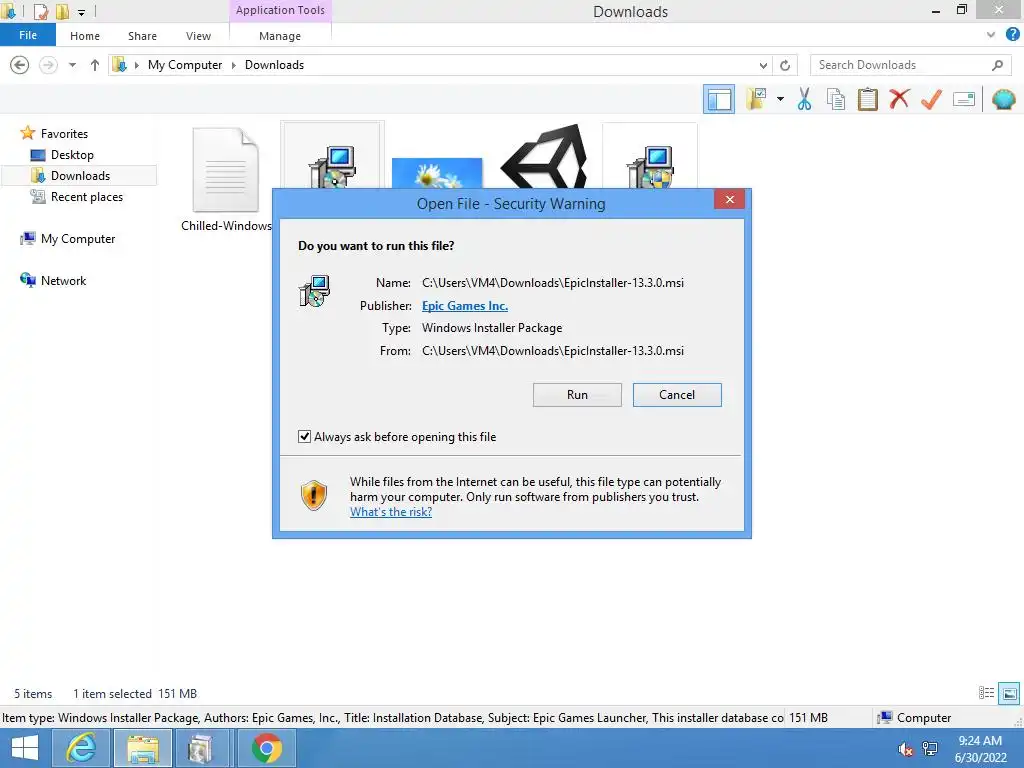The width and height of the screenshot is (1024, 768).
Task: Click the teal shell icon in toolbar
Action: click(1004, 99)
